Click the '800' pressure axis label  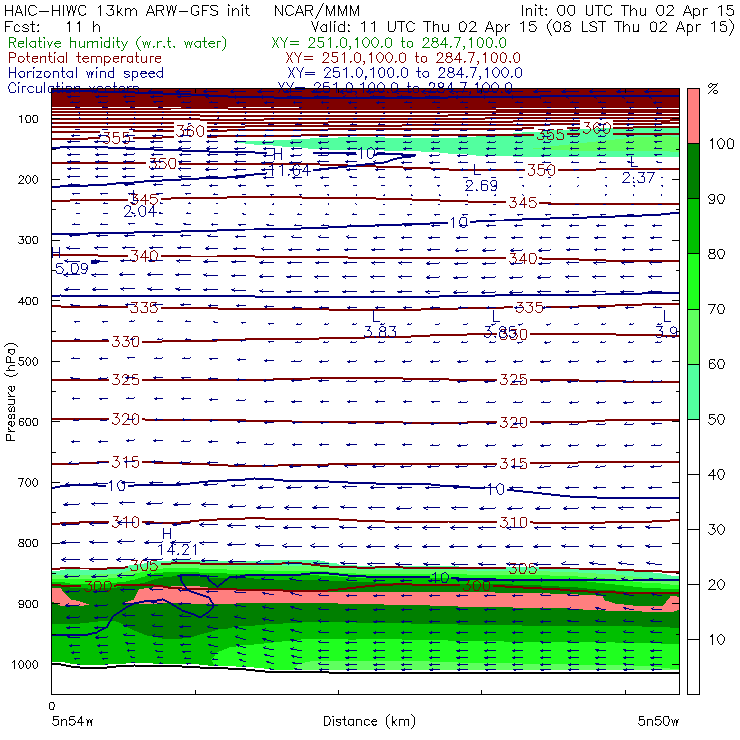(28, 543)
